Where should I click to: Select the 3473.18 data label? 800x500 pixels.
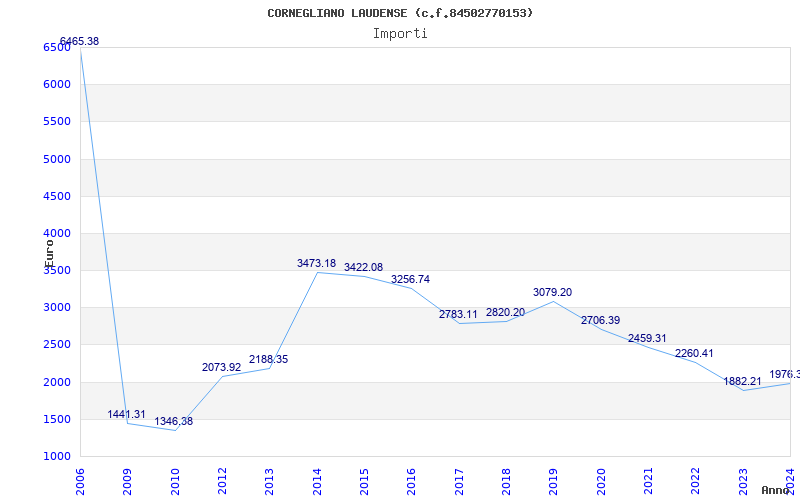pyautogui.click(x=316, y=263)
